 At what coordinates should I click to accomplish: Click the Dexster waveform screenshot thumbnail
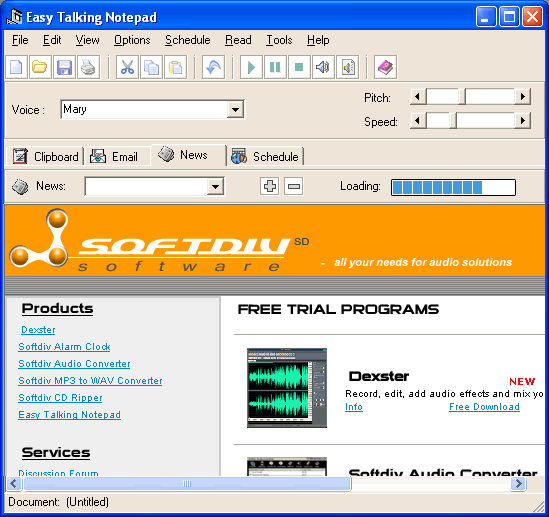tap(287, 388)
